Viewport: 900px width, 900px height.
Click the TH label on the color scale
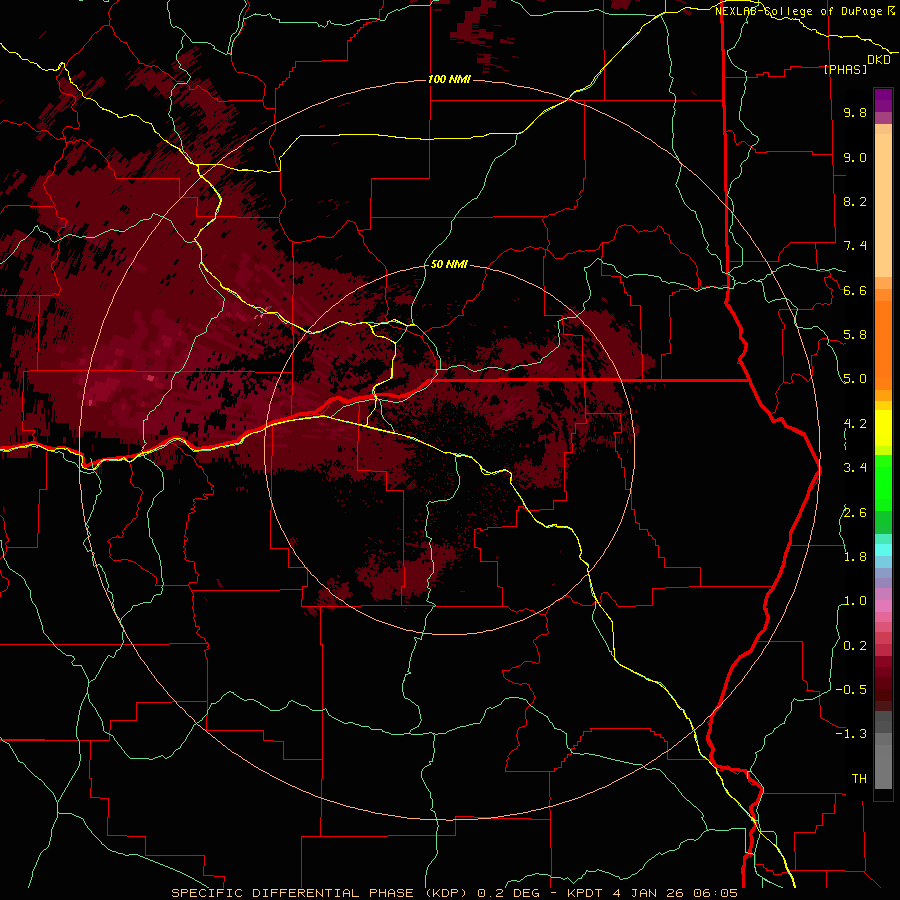(859, 779)
